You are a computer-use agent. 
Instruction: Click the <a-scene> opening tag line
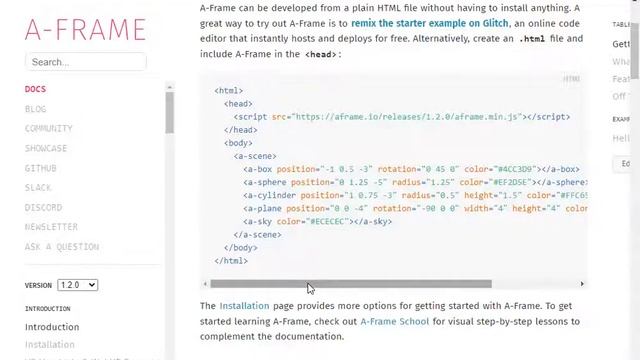(x=255, y=156)
